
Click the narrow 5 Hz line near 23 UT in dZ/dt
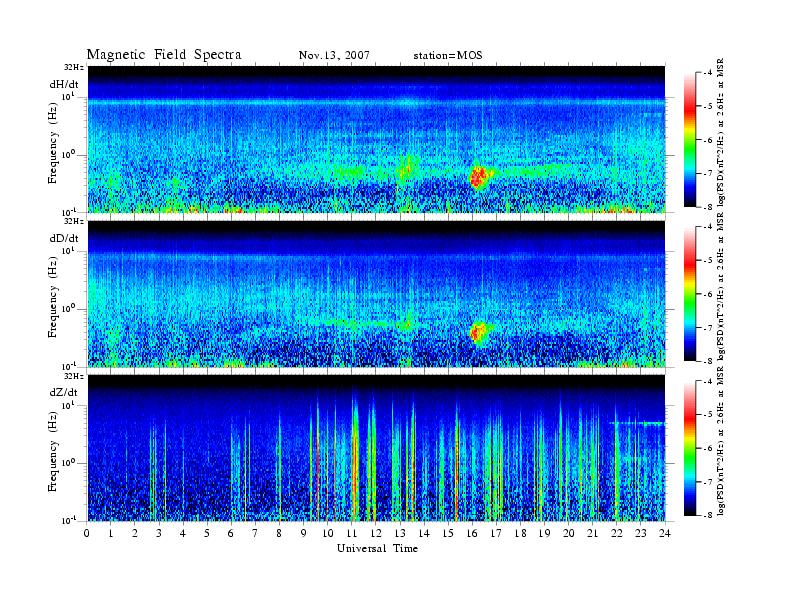[x=637, y=423]
